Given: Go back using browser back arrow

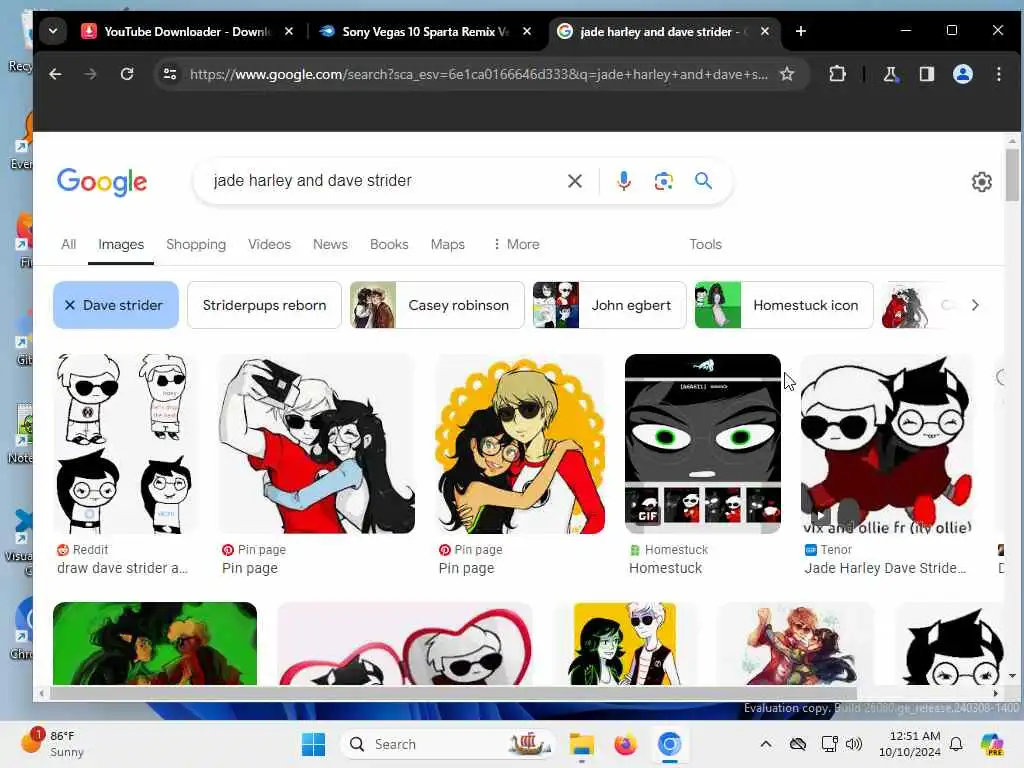Looking at the screenshot, I should (x=56, y=74).
